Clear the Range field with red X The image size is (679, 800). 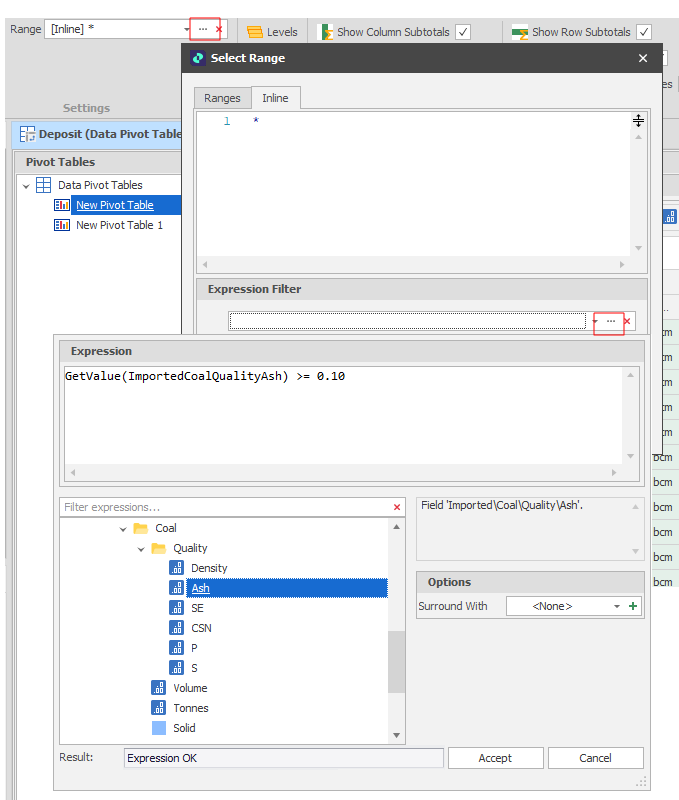(219, 30)
